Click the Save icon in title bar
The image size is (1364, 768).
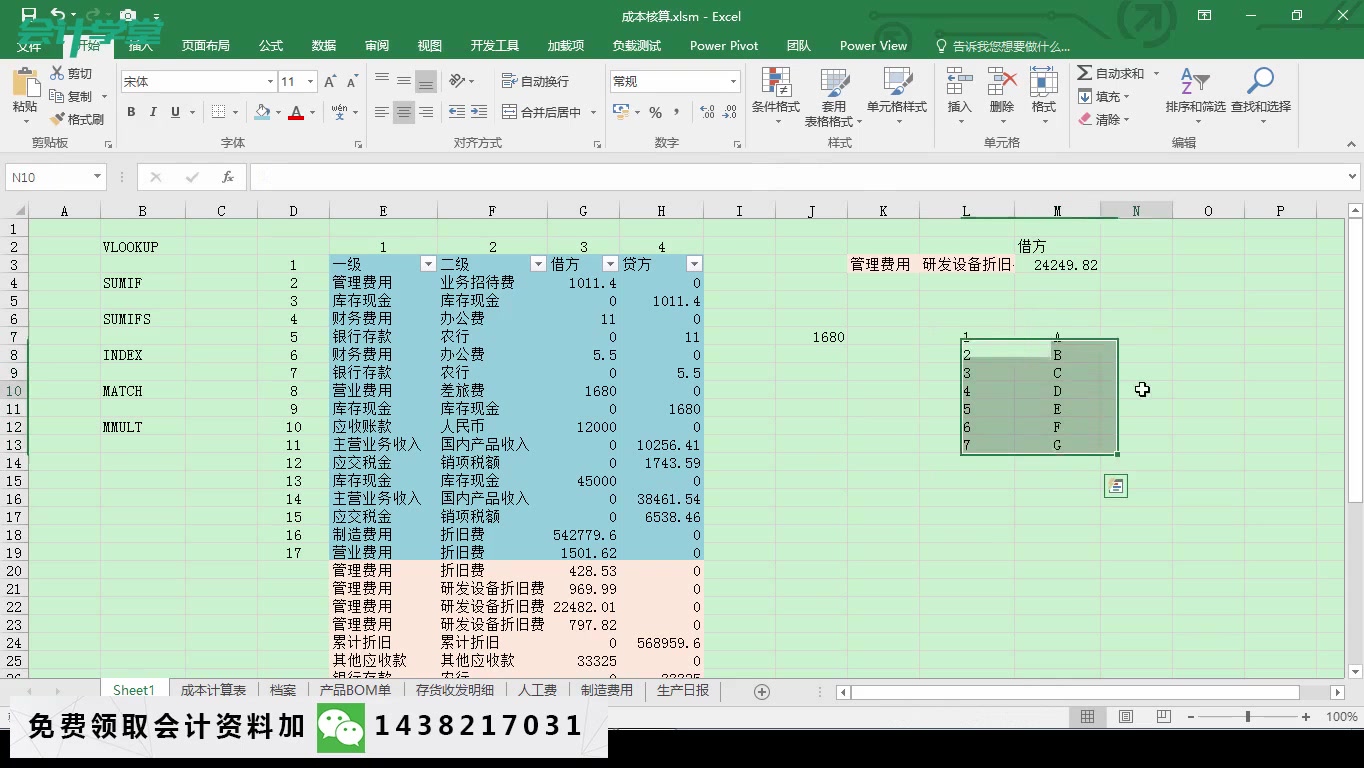(x=28, y=15)
